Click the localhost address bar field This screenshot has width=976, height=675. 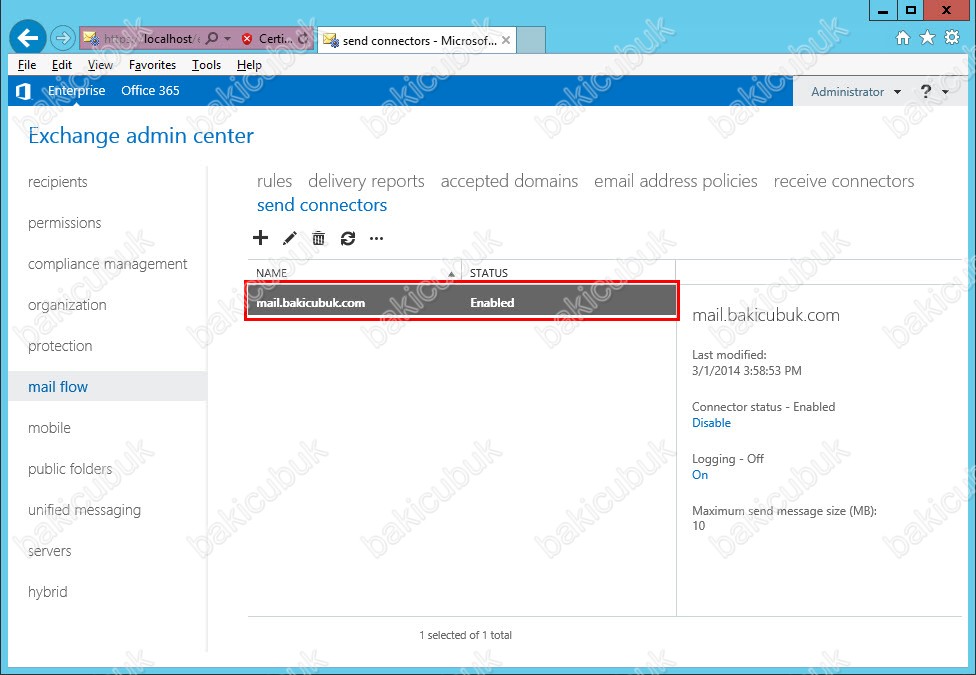[x=151, y=39]
